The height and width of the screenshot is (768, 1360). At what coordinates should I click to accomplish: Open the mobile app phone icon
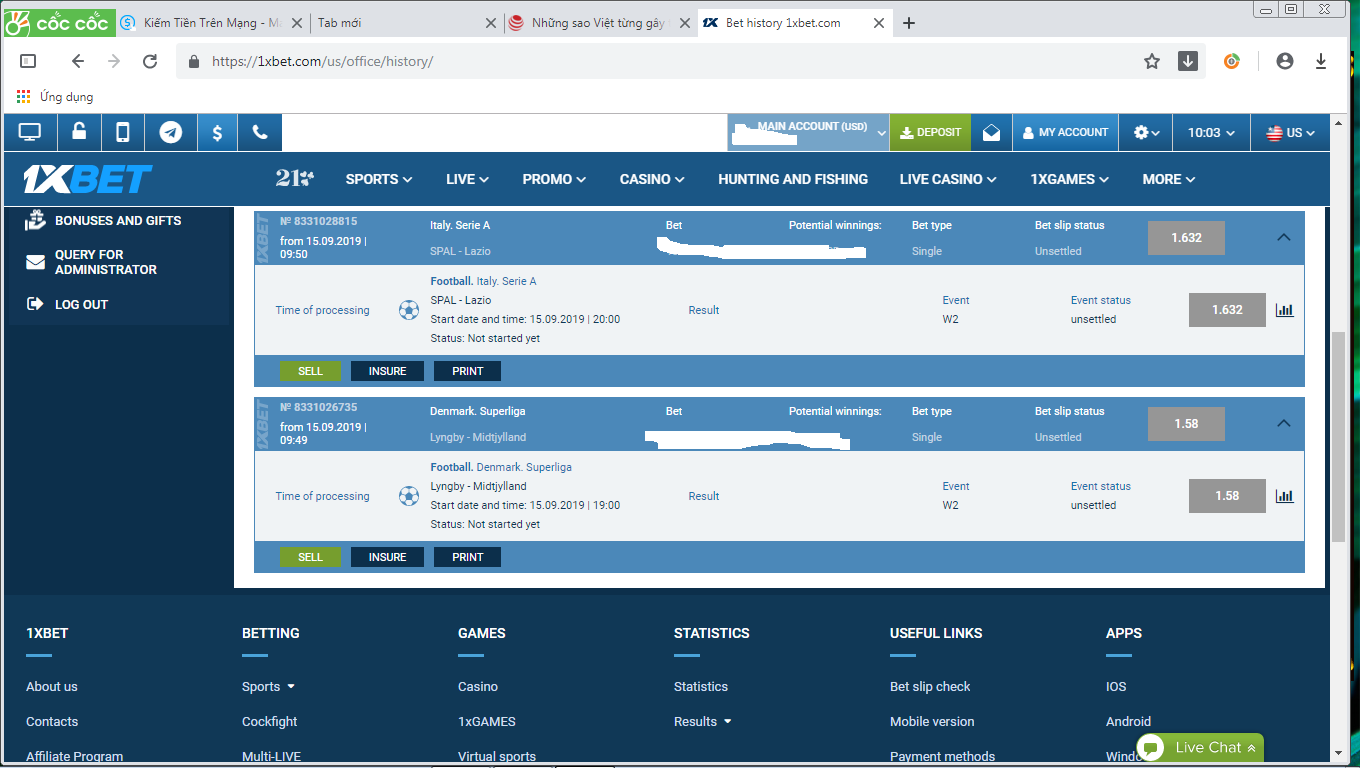(123, 132)
